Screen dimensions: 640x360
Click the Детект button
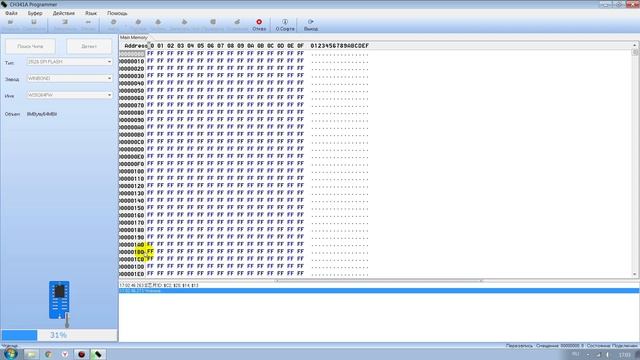coord(89,46)
